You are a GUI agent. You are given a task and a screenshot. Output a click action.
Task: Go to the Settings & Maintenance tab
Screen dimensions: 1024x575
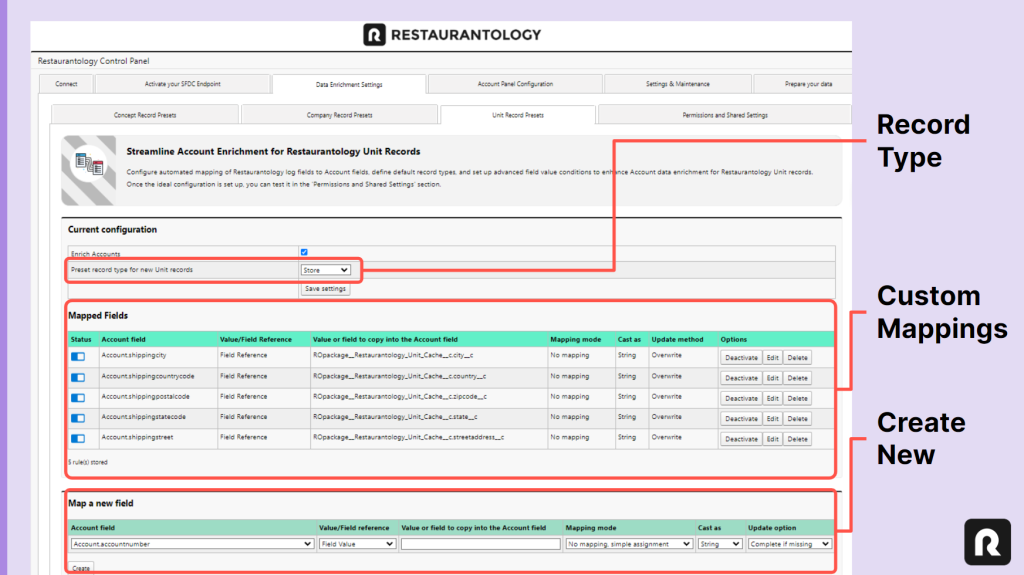tap(678, 84)
